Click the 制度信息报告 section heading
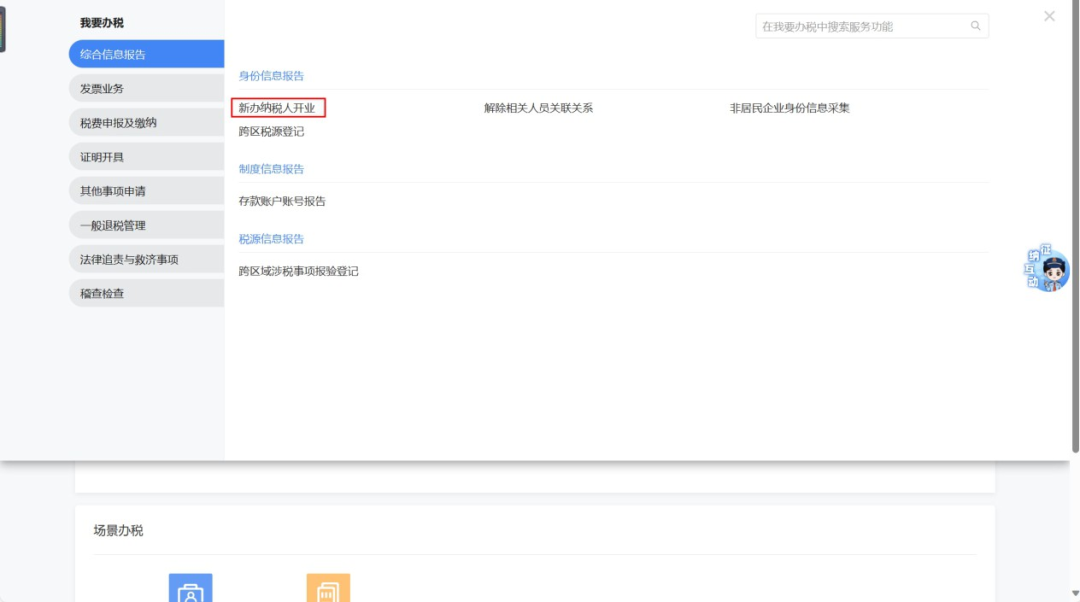Viewport: 1080px width, 602px height. 271,169
